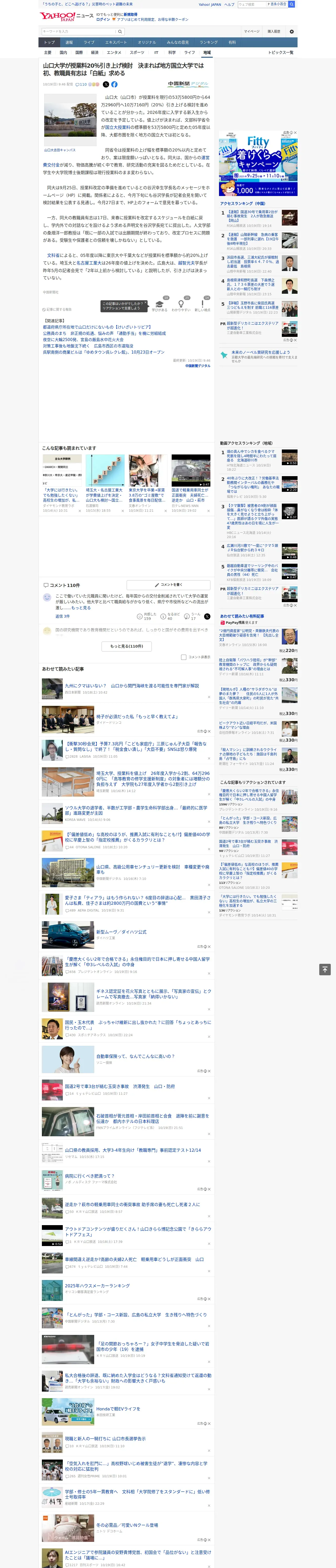Open マイページ link
This screenshot has width=336, height=1568.
(x=252, y=32)
